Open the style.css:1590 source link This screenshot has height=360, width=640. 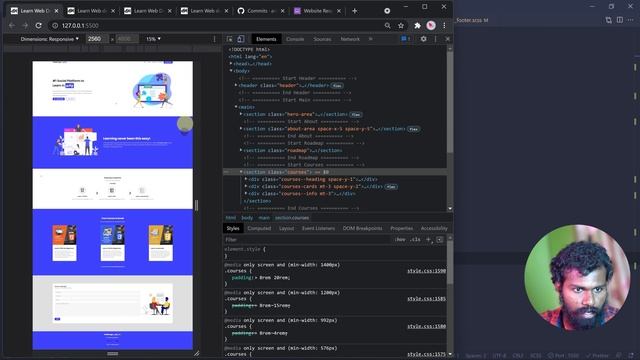426,271
